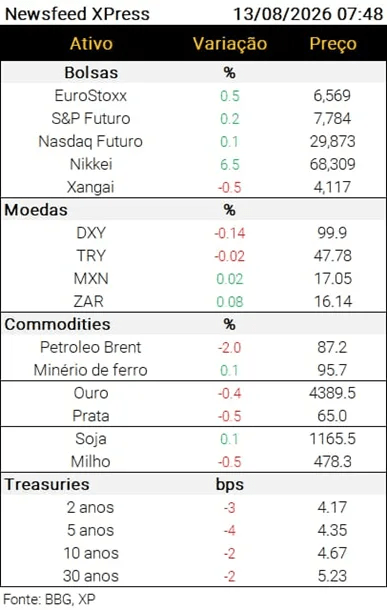Click the Ouro price 4389.5
The image size is (388, 611).
332,393
